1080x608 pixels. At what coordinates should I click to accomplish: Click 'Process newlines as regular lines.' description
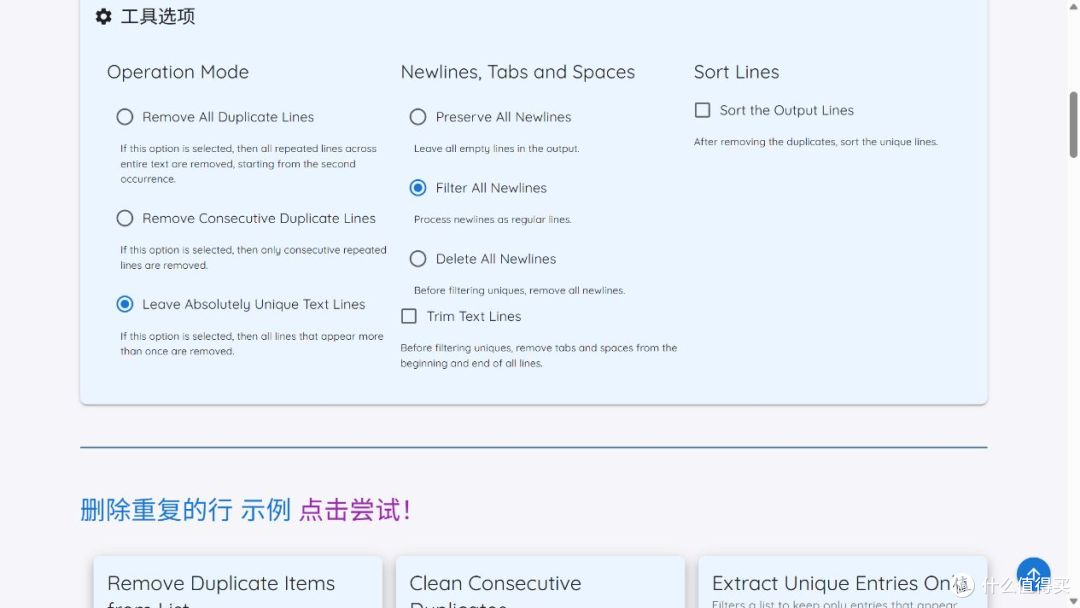coord(492,220)
